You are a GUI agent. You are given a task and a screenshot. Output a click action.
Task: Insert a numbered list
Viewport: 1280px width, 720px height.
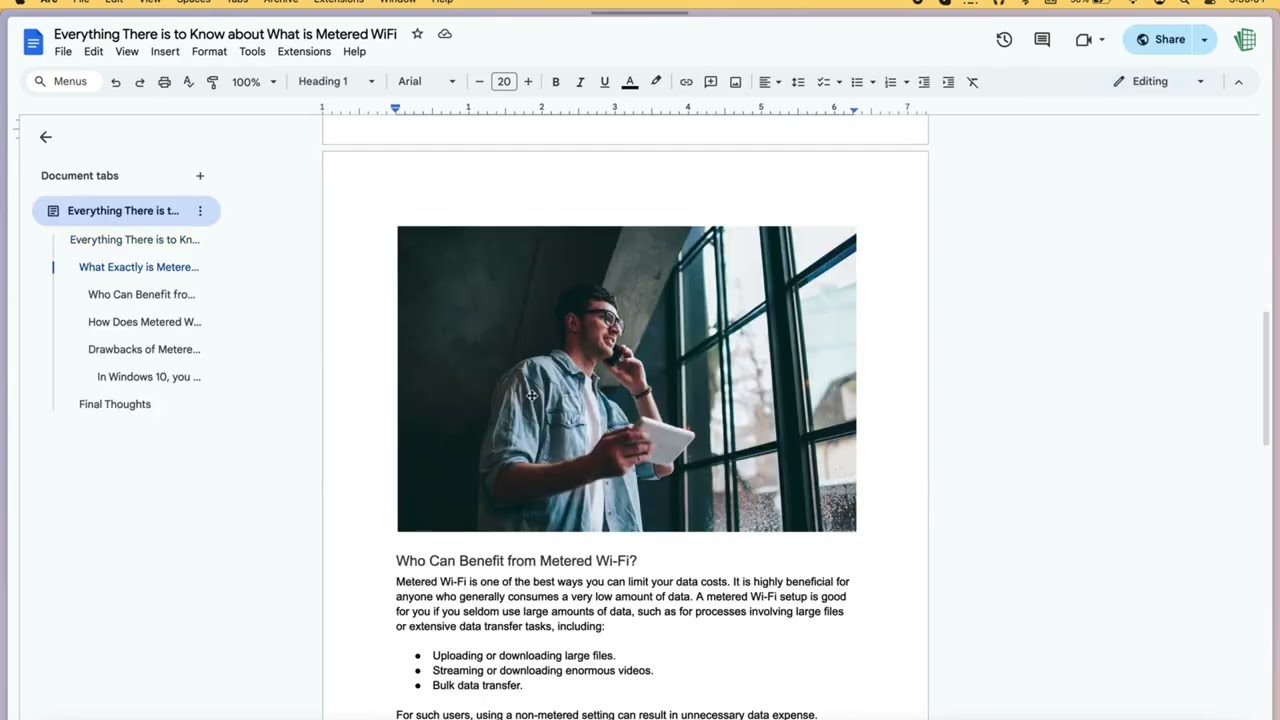pos(890,82)
